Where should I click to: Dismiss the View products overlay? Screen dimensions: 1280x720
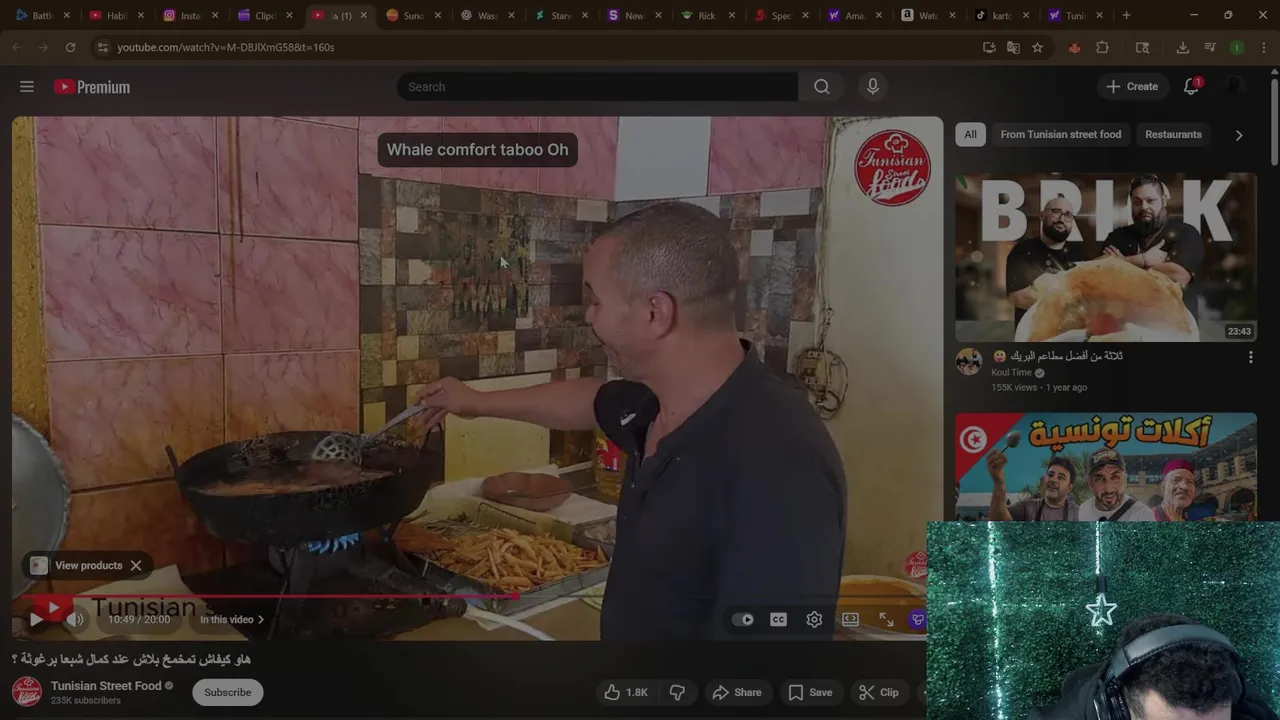[x=136, y=565]
